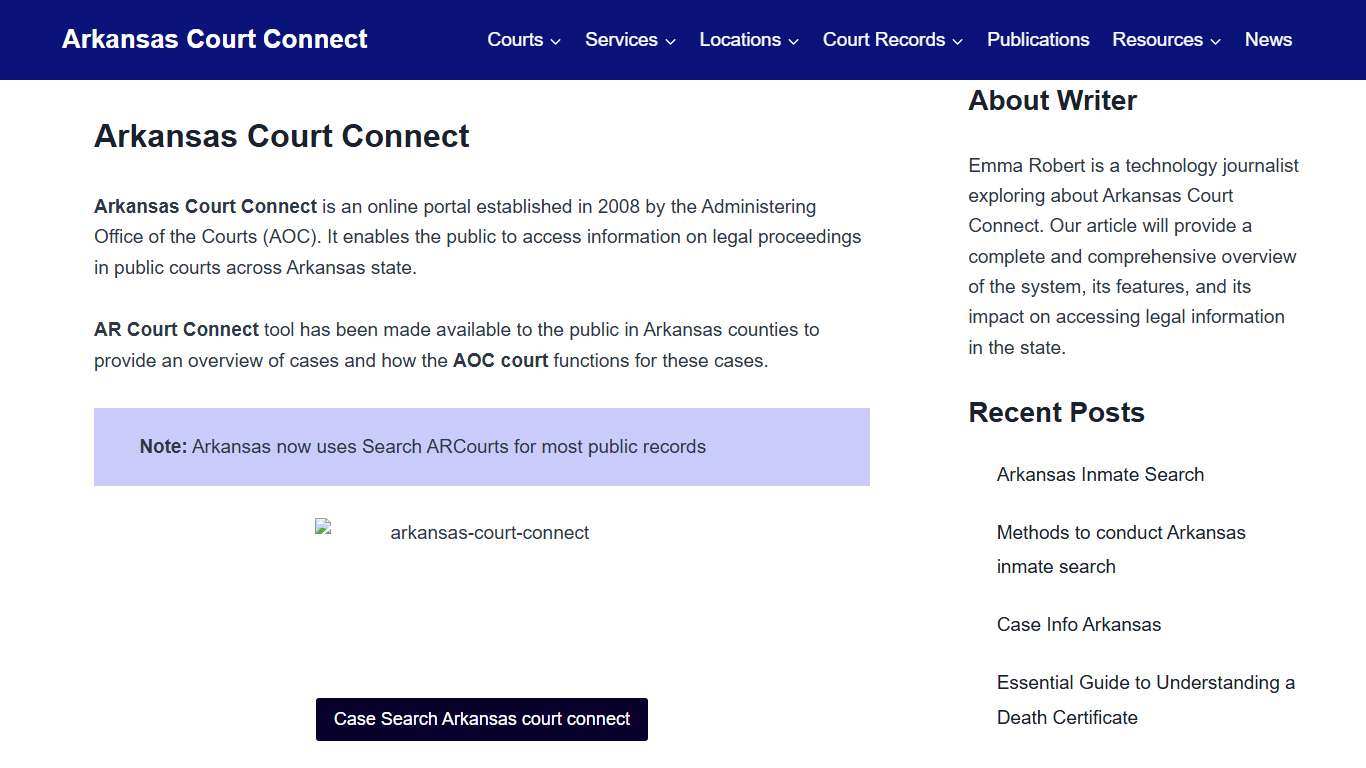Open the News menu item
Image resolution: width=1366 pixels, height=768 pixels.
(x=1268, y=40)
